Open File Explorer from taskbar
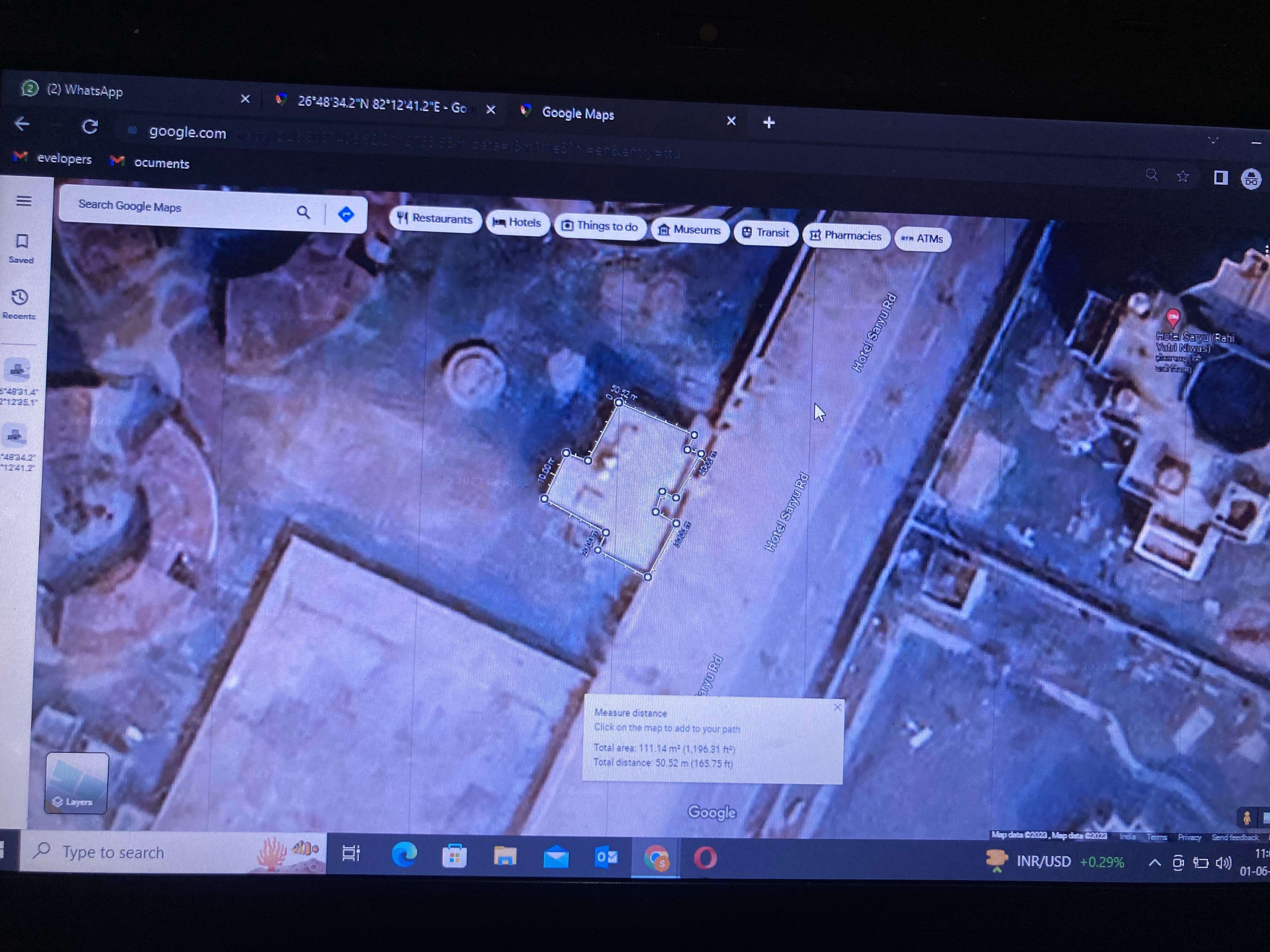The width and height of the screenshot is (1270, 952). coord(505,857)
